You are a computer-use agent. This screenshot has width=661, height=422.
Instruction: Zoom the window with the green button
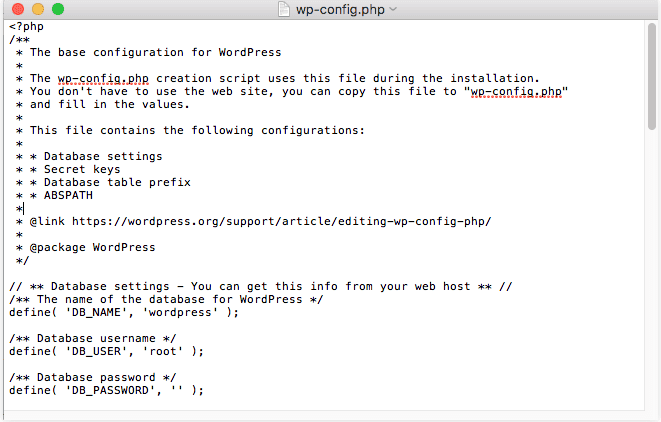tap(56, 9)
